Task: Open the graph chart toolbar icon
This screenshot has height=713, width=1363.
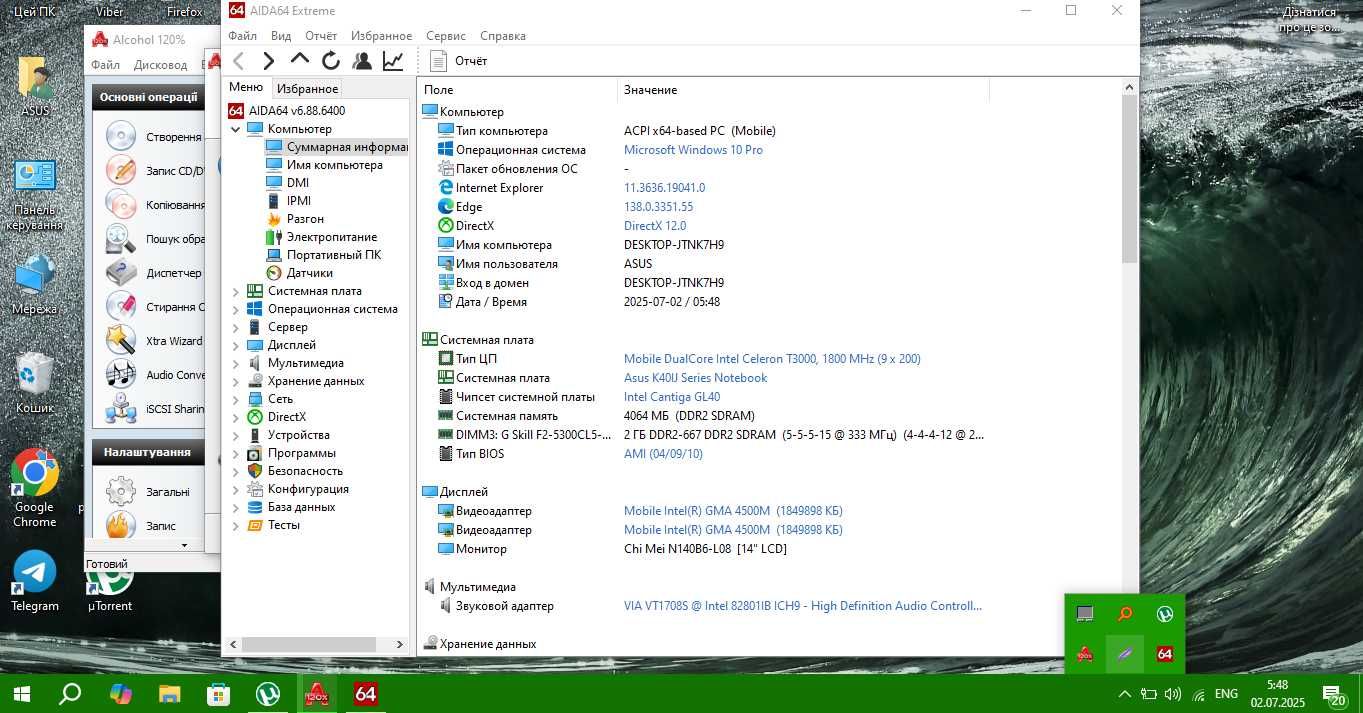Action: (x=393, y=61)
